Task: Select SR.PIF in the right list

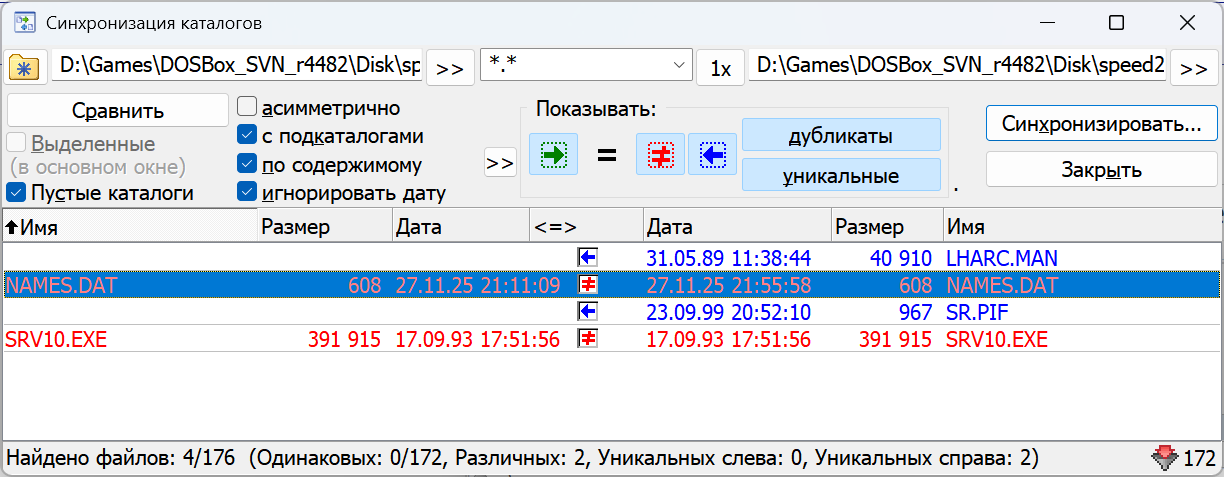Action: coord(976,312)
